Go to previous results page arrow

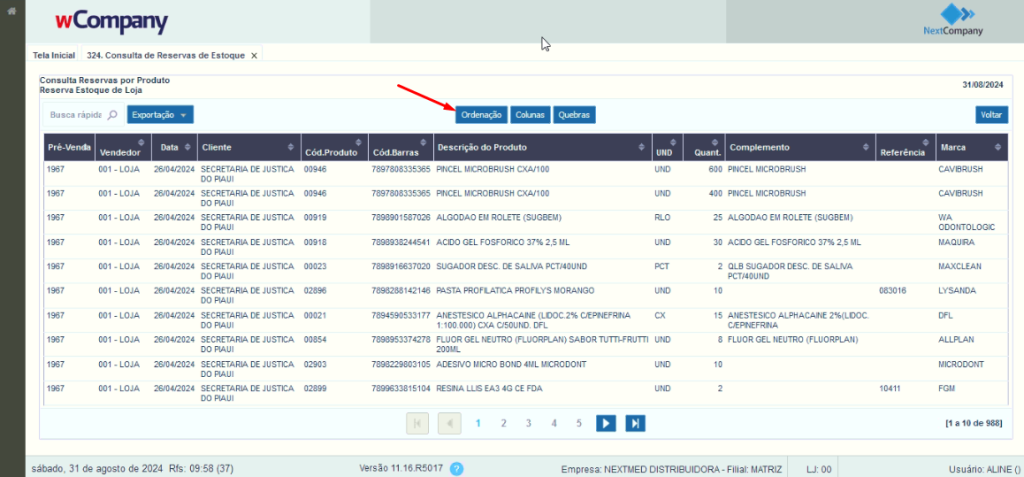pyautogui.click(x=450, y=423)
